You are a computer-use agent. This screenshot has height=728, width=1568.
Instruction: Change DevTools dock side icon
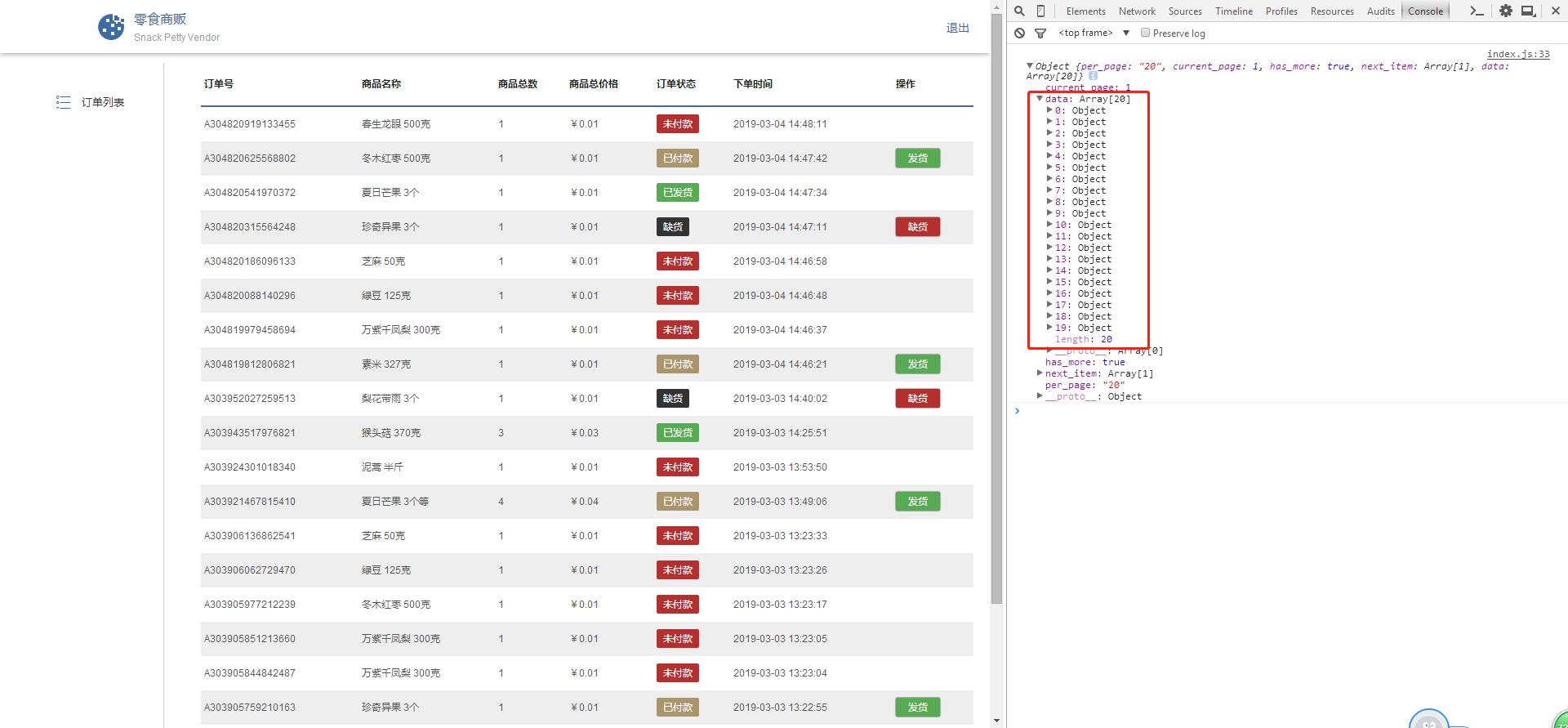pos(1528,11)
